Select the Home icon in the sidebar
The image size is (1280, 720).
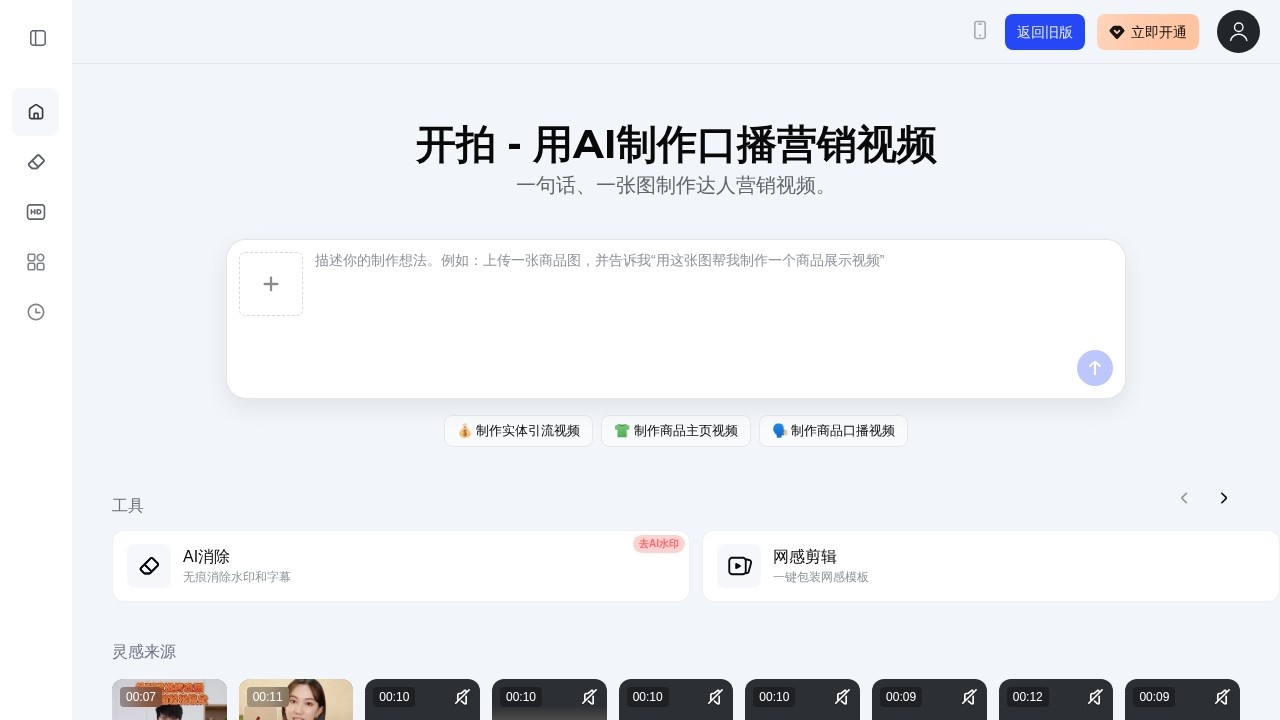click(x=35, y=112)
